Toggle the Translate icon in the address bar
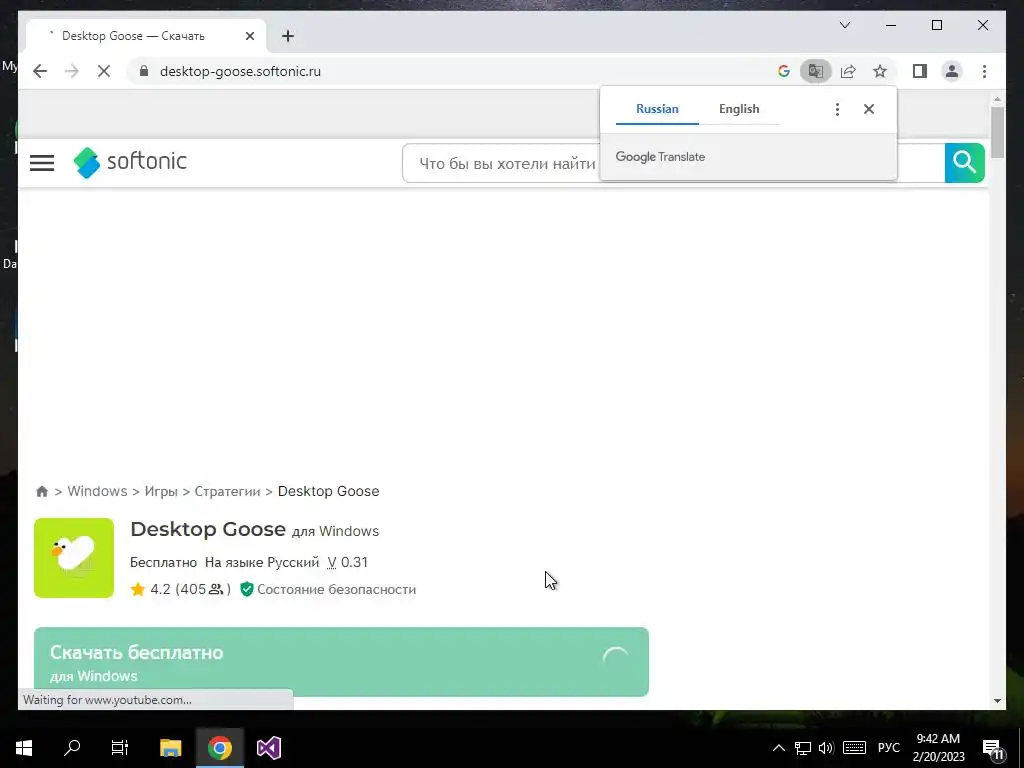 point(816,71)
